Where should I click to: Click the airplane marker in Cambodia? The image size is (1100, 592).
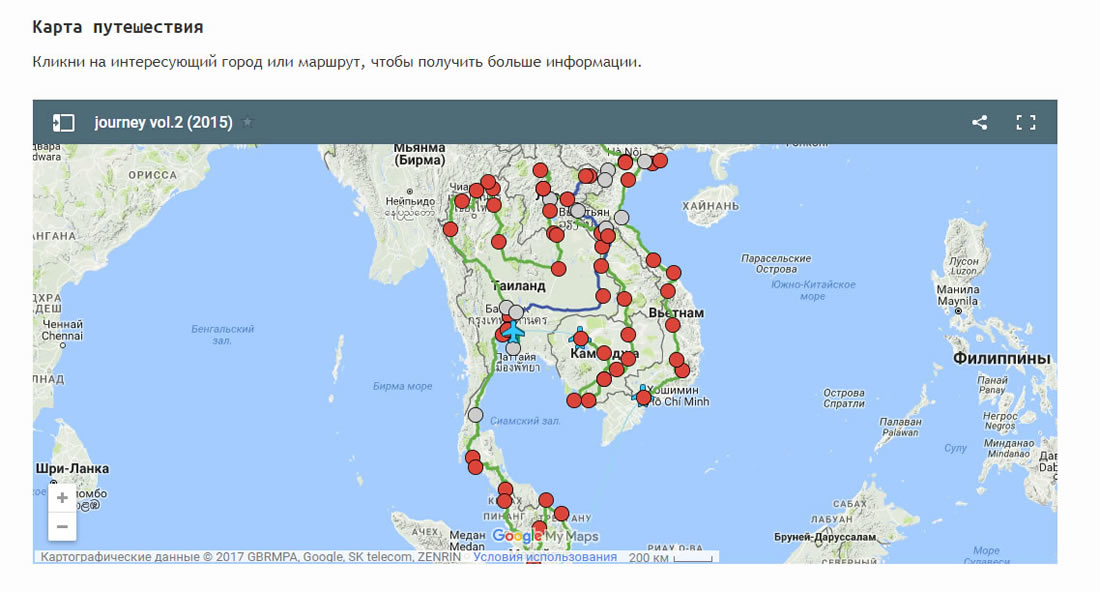coord(579,337)
